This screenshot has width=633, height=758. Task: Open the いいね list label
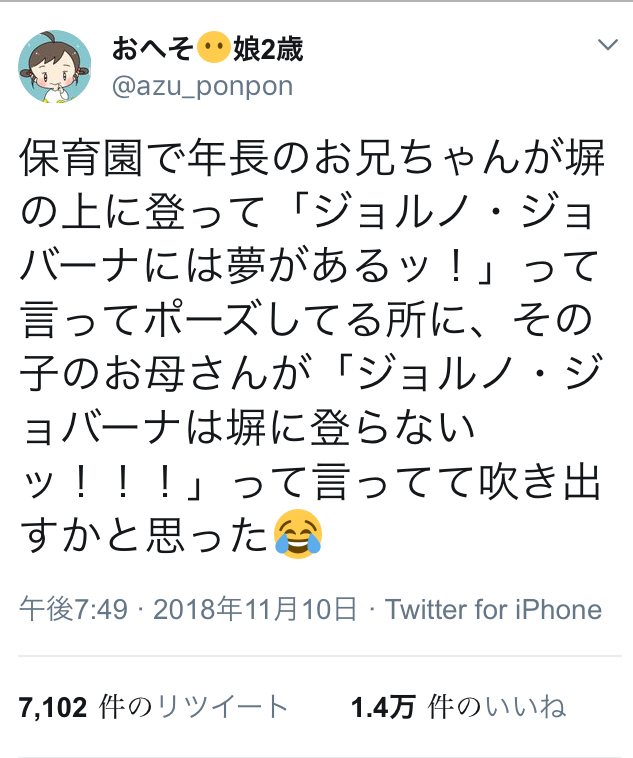click(x=526, y=707)
